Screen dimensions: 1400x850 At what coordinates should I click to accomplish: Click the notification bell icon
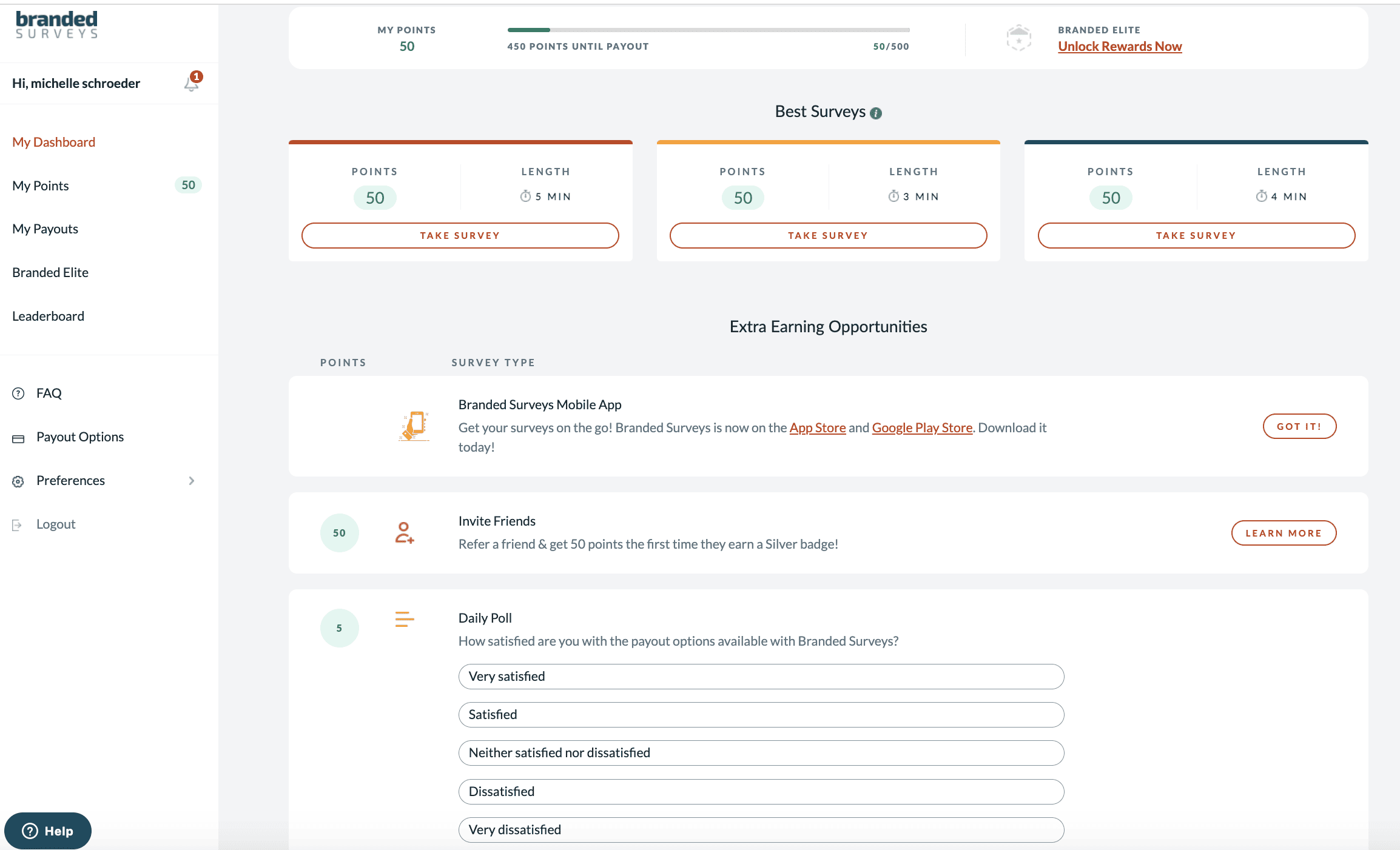click(x=191, y=84)
